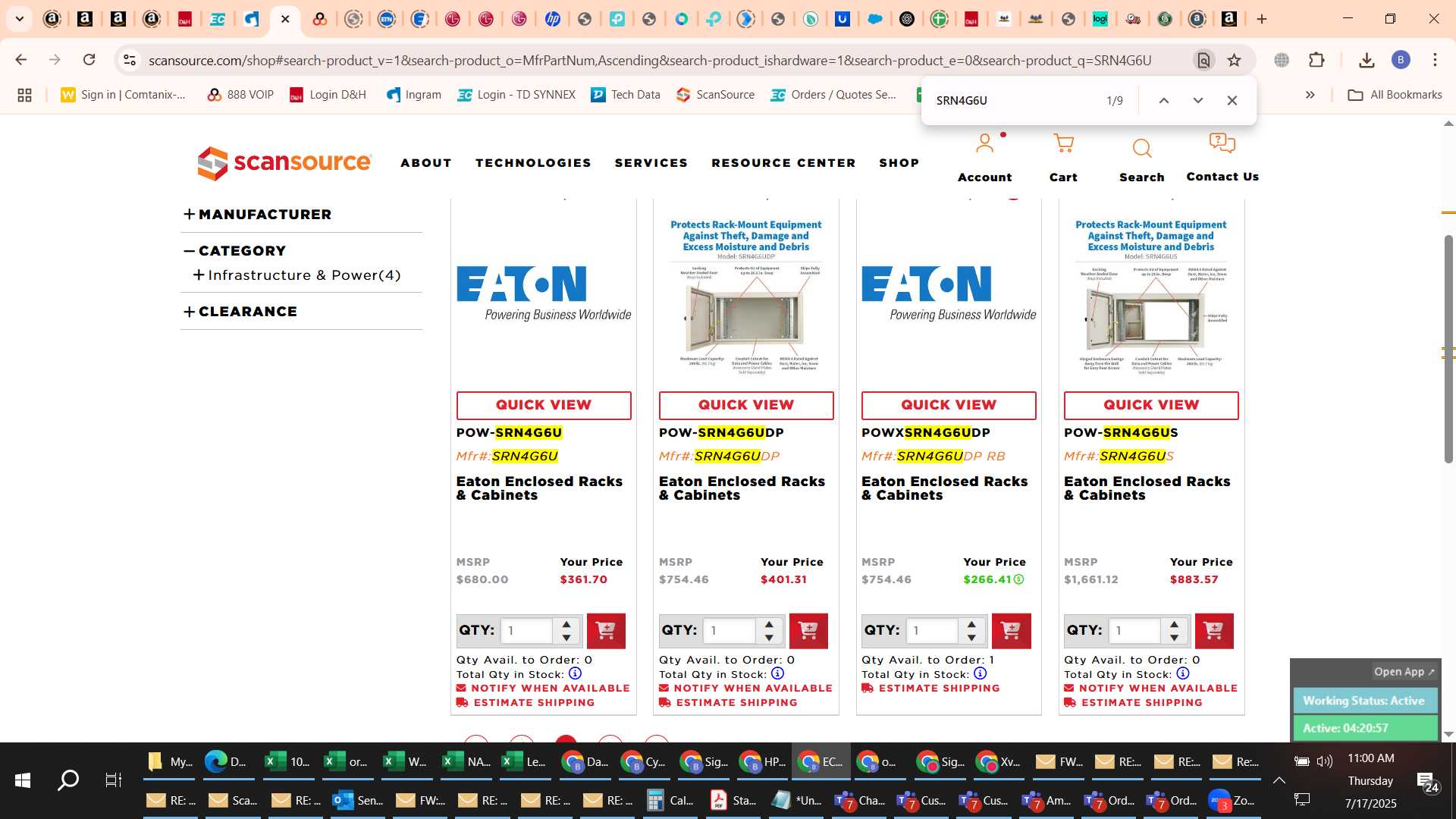Image resolution: width=1456 pixels, height=819 pixels.
Task: Open RESOURCE CENTER menu
Action: tap(783, 163)
